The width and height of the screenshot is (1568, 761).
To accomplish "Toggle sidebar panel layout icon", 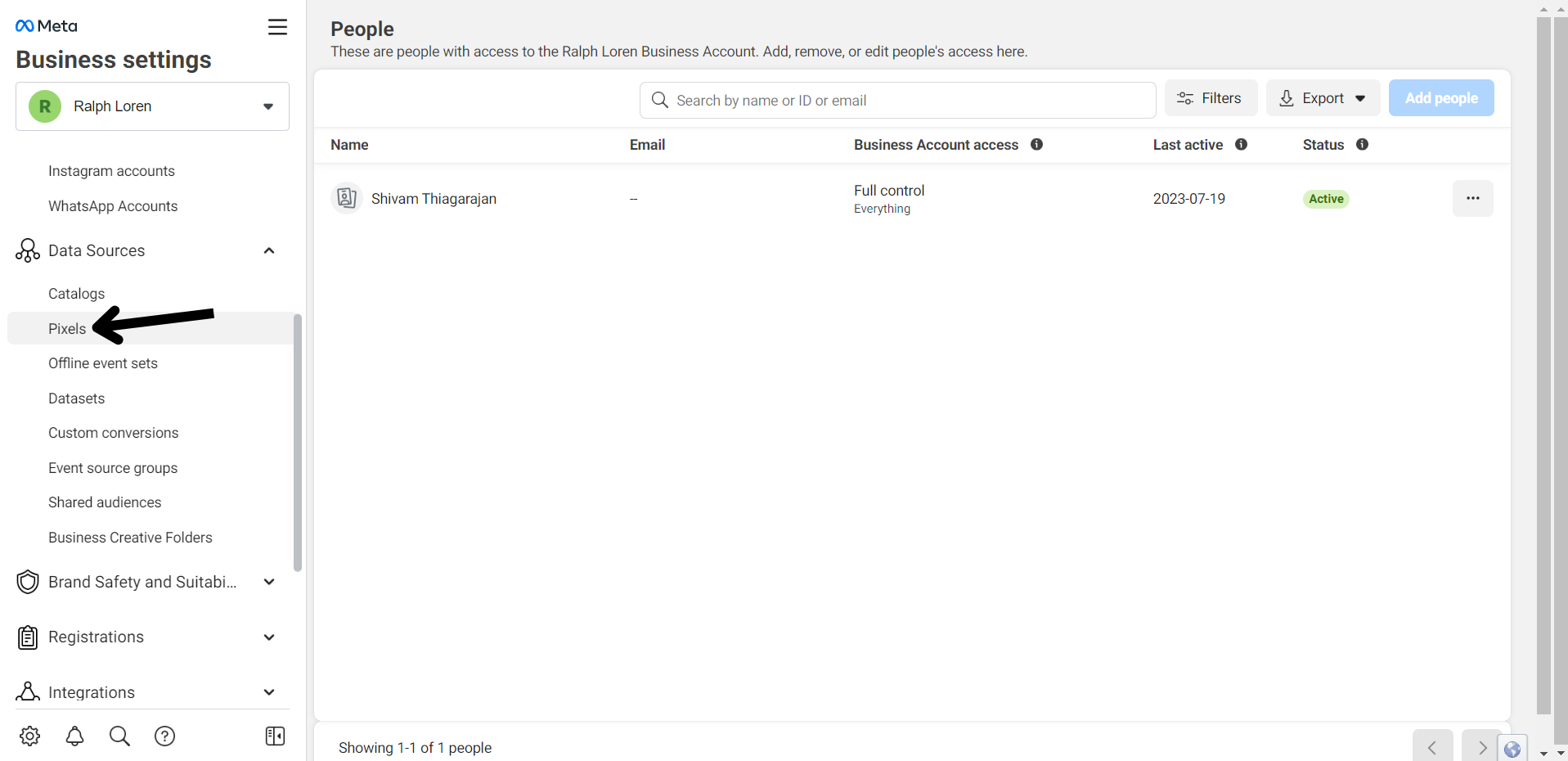I will point(275,736).
